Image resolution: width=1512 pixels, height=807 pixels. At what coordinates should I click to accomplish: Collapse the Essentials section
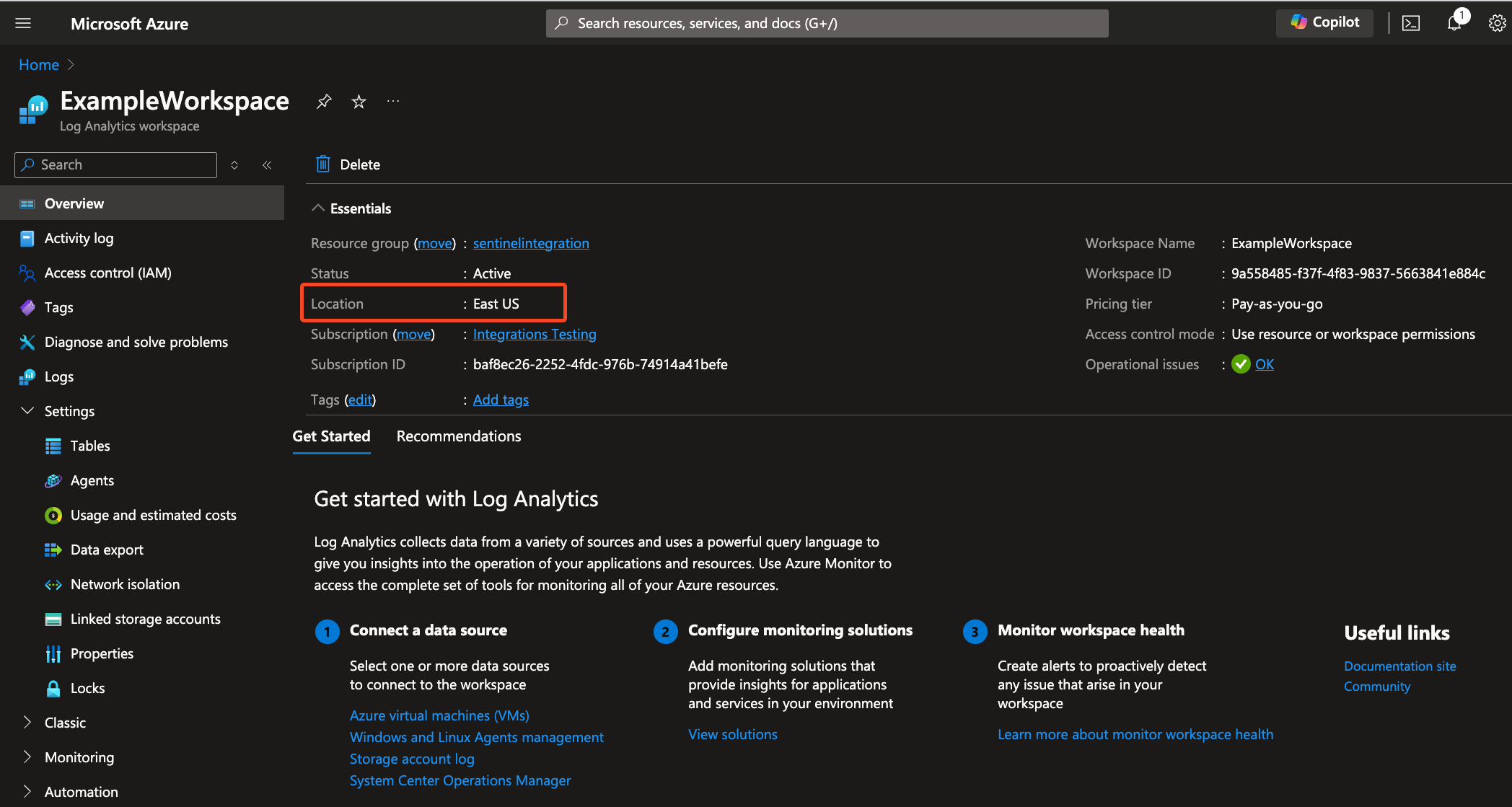[x=317, y=208]
